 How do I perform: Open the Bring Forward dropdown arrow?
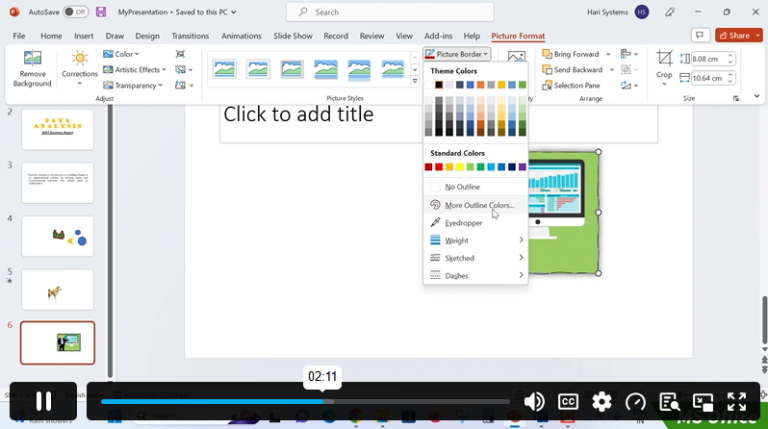tap(608, 54)
